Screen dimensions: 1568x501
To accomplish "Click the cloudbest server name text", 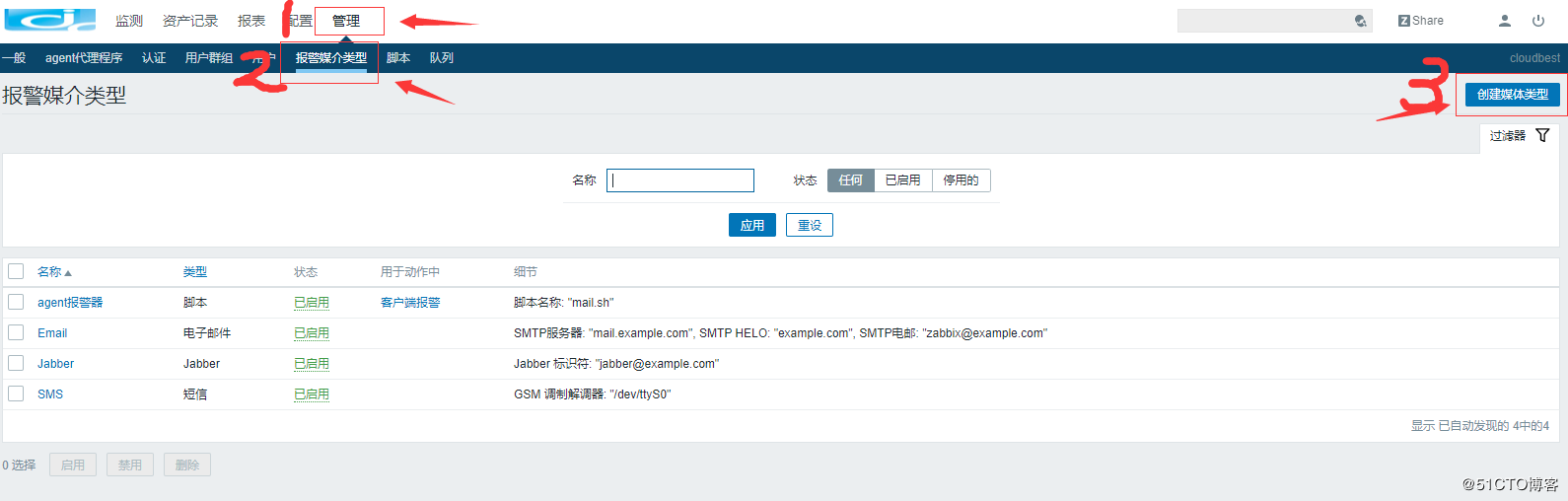I will 1534,58.
